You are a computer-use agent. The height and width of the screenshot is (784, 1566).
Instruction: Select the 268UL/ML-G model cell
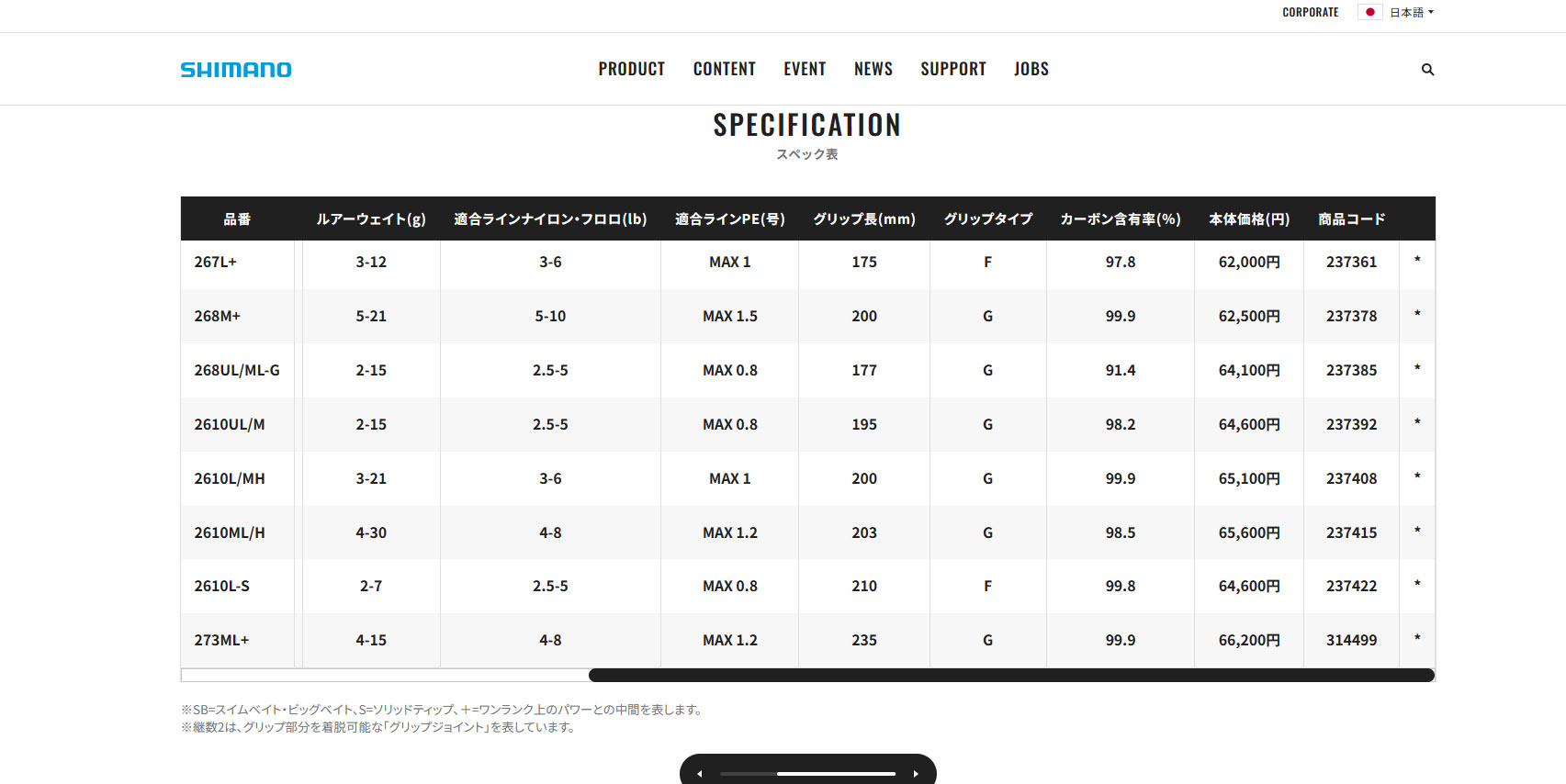(237, 370)
